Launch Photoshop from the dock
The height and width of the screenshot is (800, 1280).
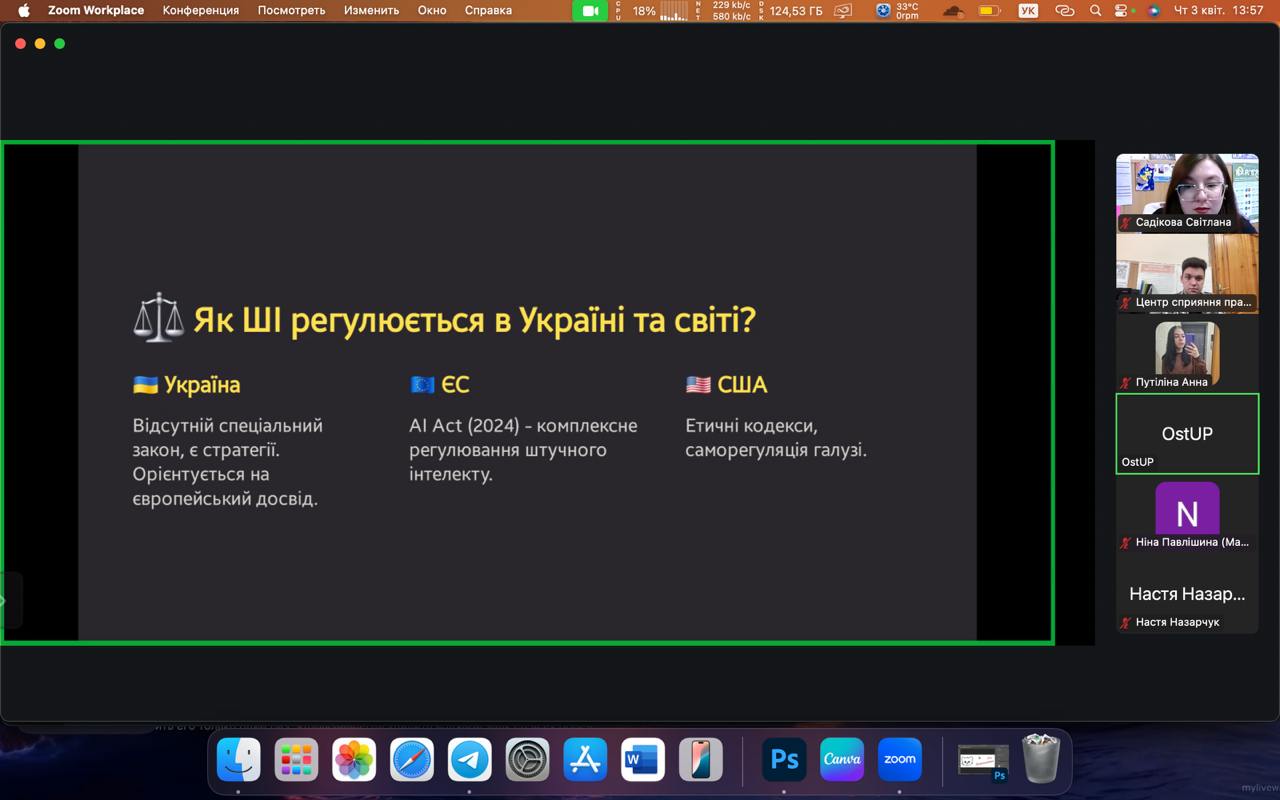(x=784, y=760)
